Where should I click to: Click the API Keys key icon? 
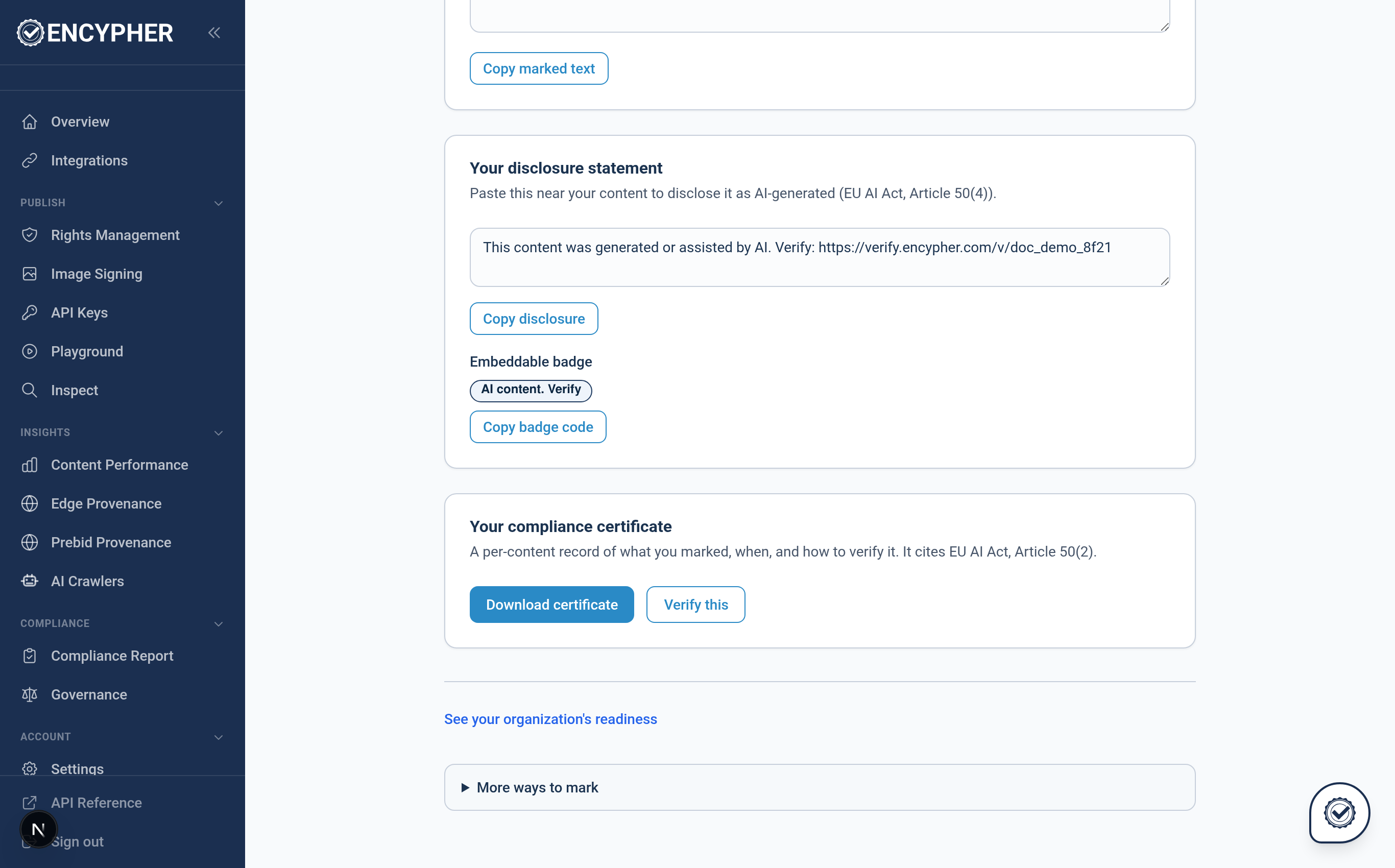tap(30, 312)
